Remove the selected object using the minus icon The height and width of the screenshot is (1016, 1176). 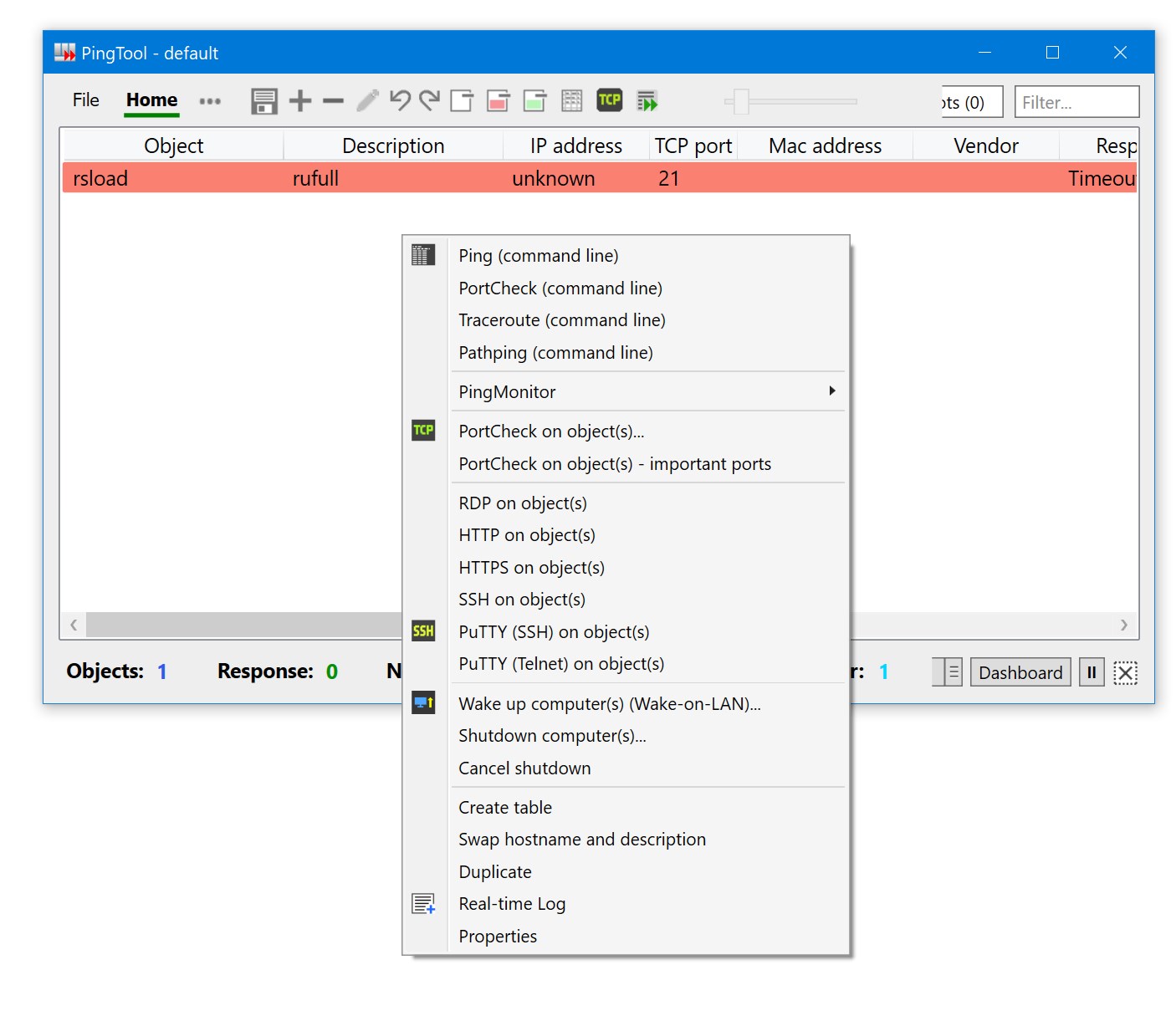pos(332,100)
